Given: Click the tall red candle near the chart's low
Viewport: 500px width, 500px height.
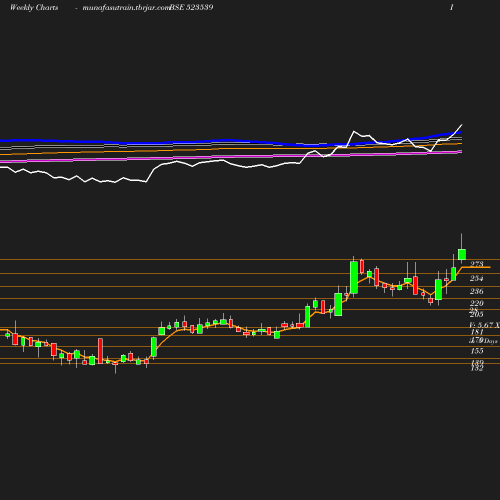Looking at the screenshot, I should coord(100,351).
